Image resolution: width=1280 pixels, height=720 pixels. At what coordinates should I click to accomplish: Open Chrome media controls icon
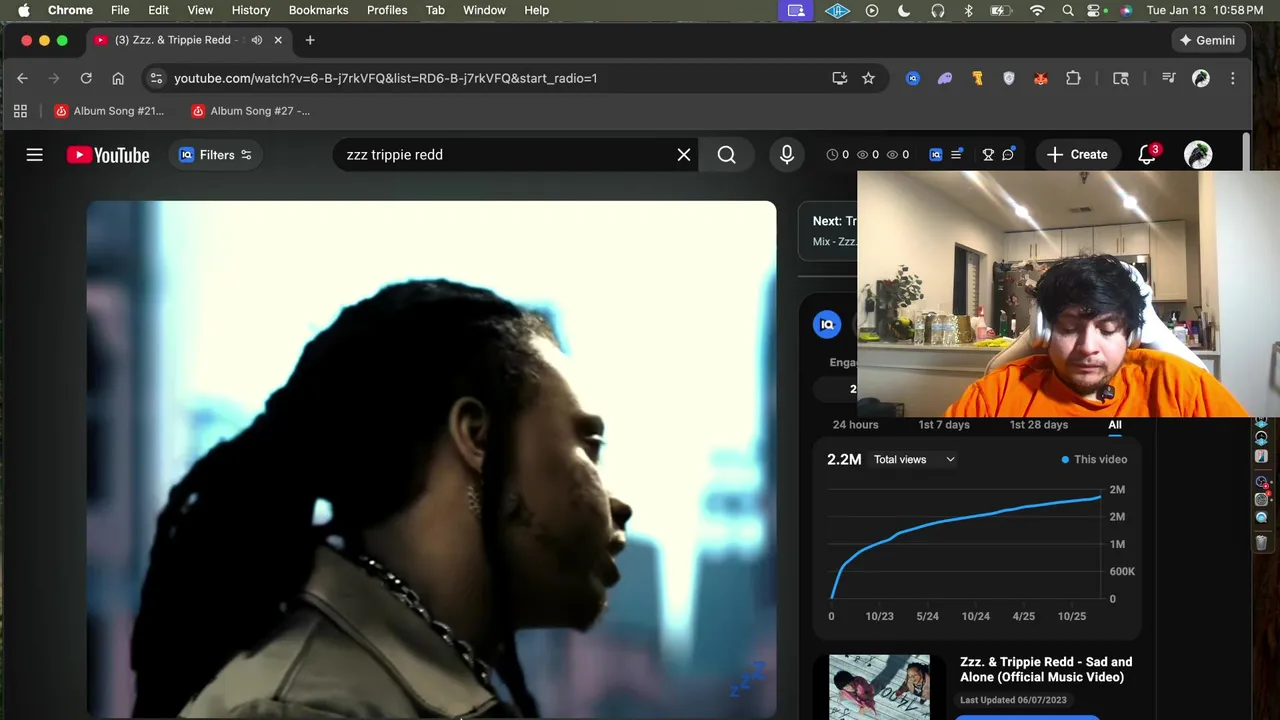1168,78
